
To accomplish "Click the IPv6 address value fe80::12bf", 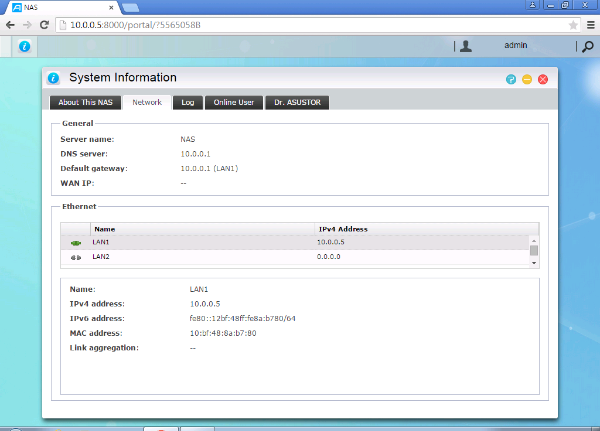I will tap(243, 318).
